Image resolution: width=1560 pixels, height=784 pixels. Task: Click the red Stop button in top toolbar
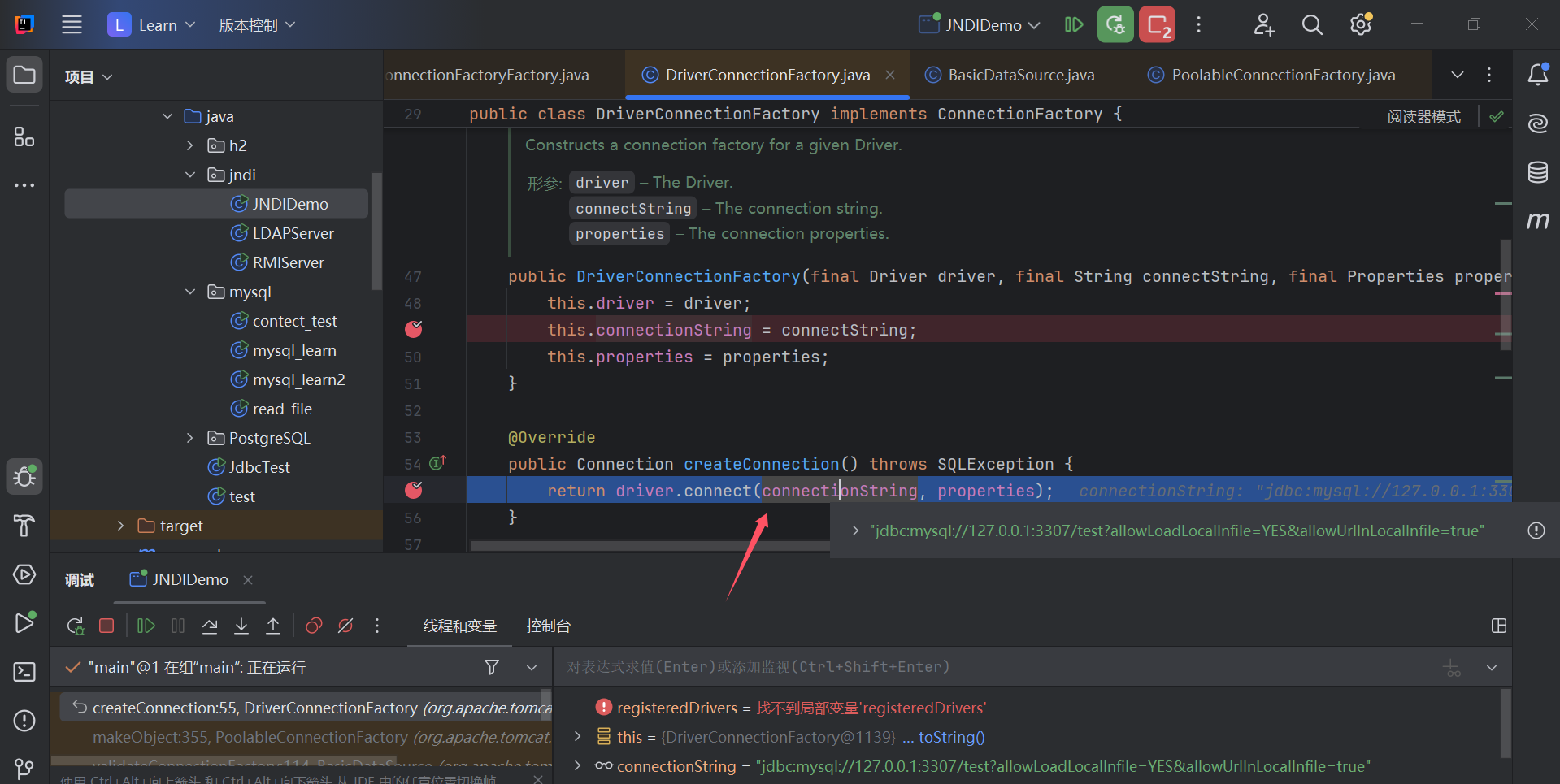[x=1157, y=24]
